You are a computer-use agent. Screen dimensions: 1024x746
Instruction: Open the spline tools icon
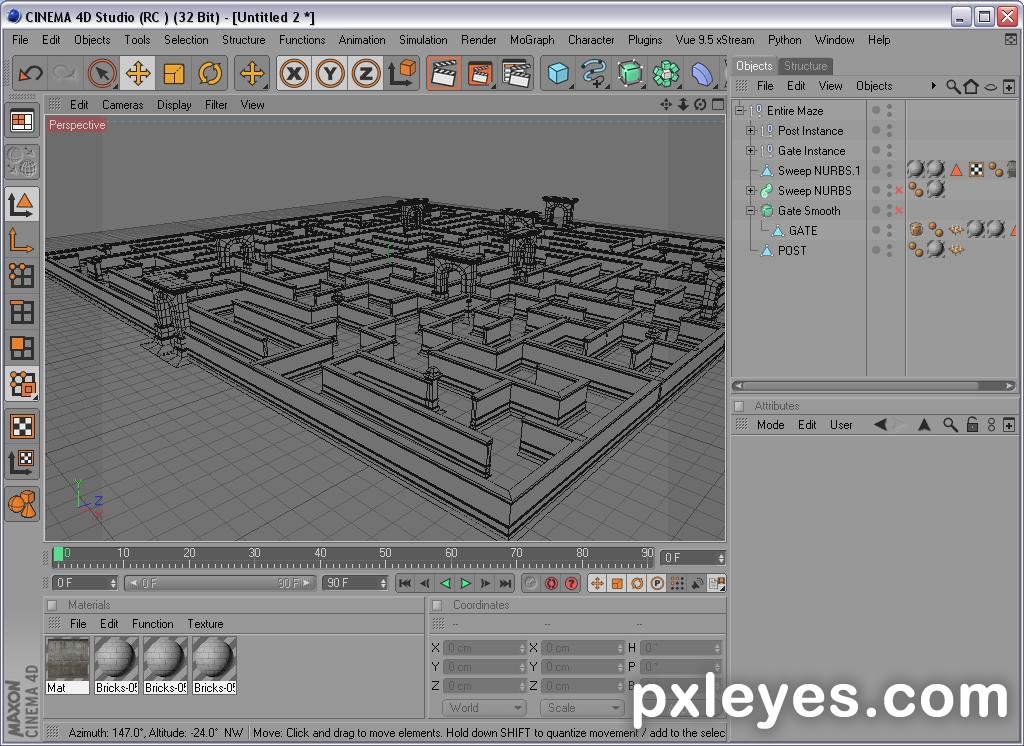pos(593,73)
